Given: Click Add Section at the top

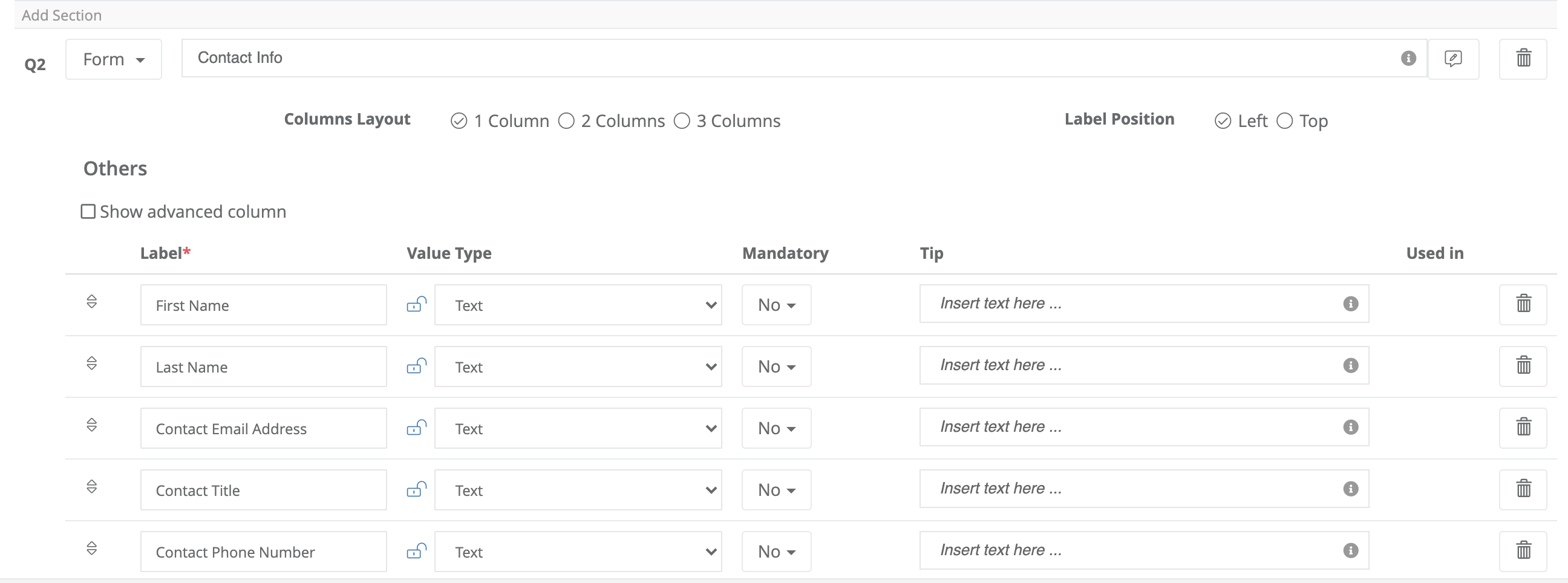Looking at the screenshot, I should 62,15.
